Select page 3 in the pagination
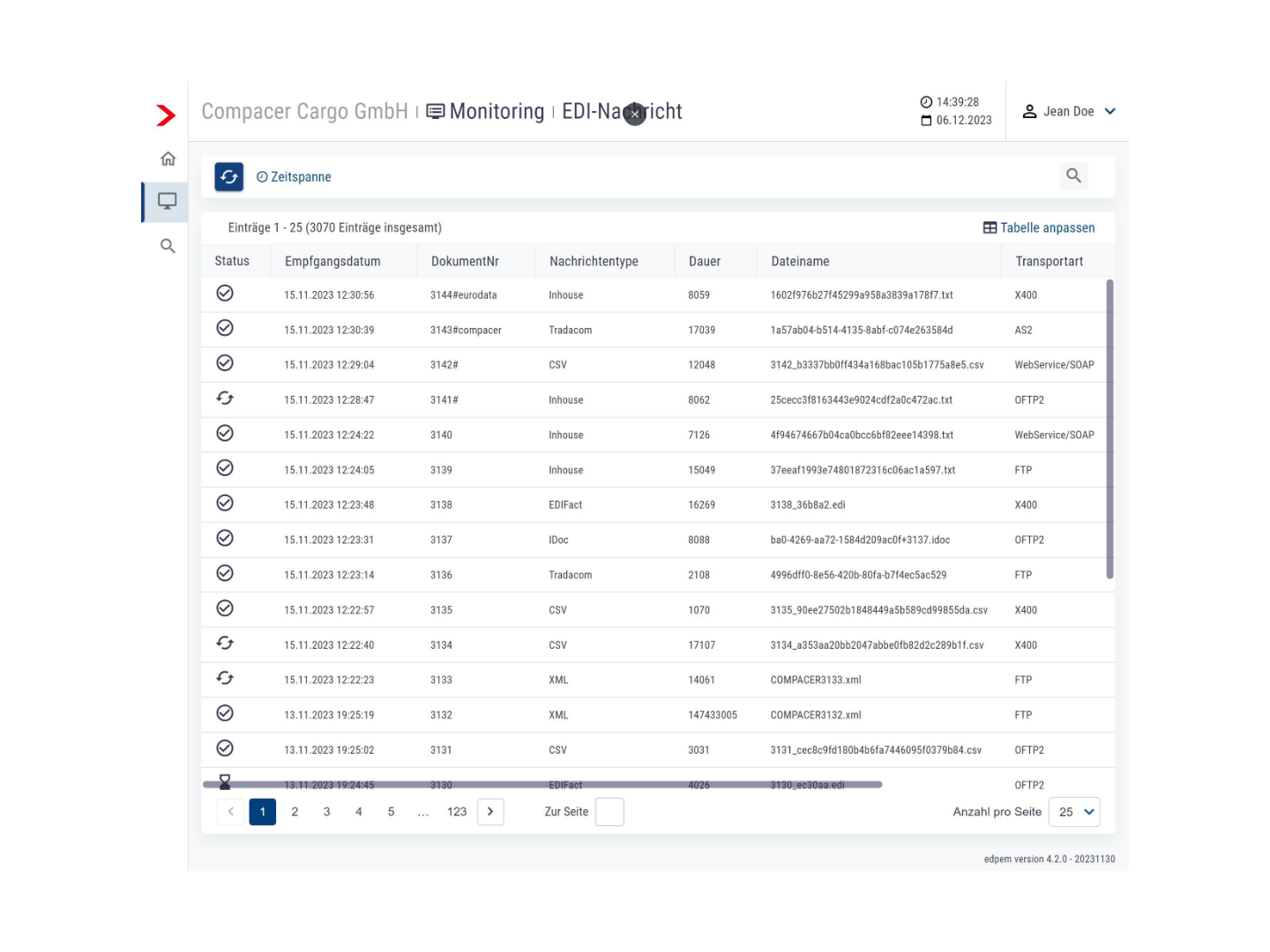Image resolution: width=1270 pixels, height=952 pixels. click(326, 811)
